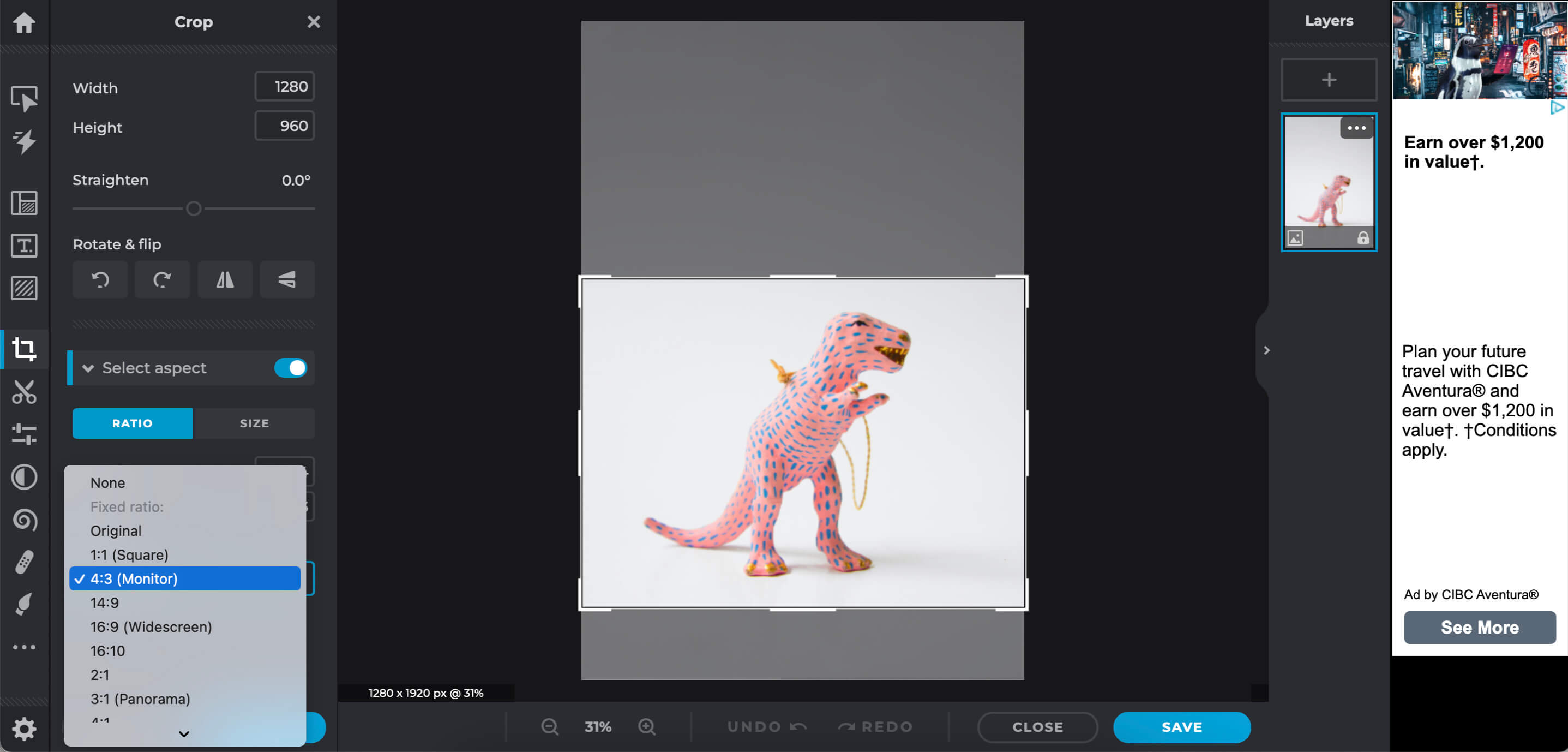The height and width of the screenshot is (752, 1568).
Task: Switch to the RATIO tab
Action: [x=132, y=423]
